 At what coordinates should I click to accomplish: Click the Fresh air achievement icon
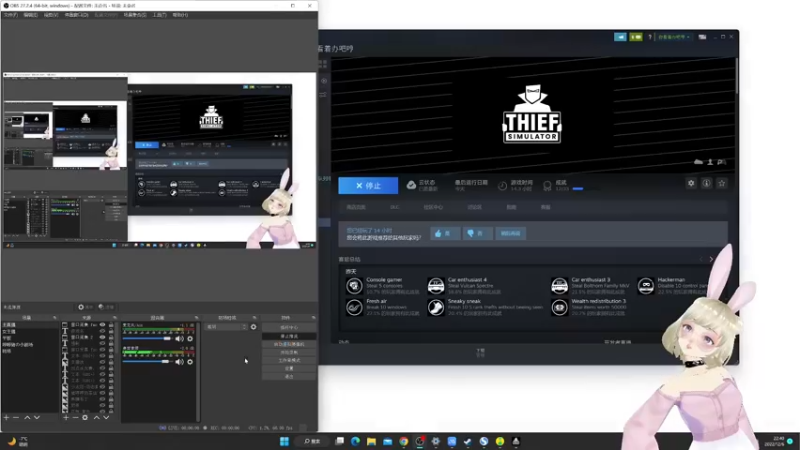(x=354, y=307)
